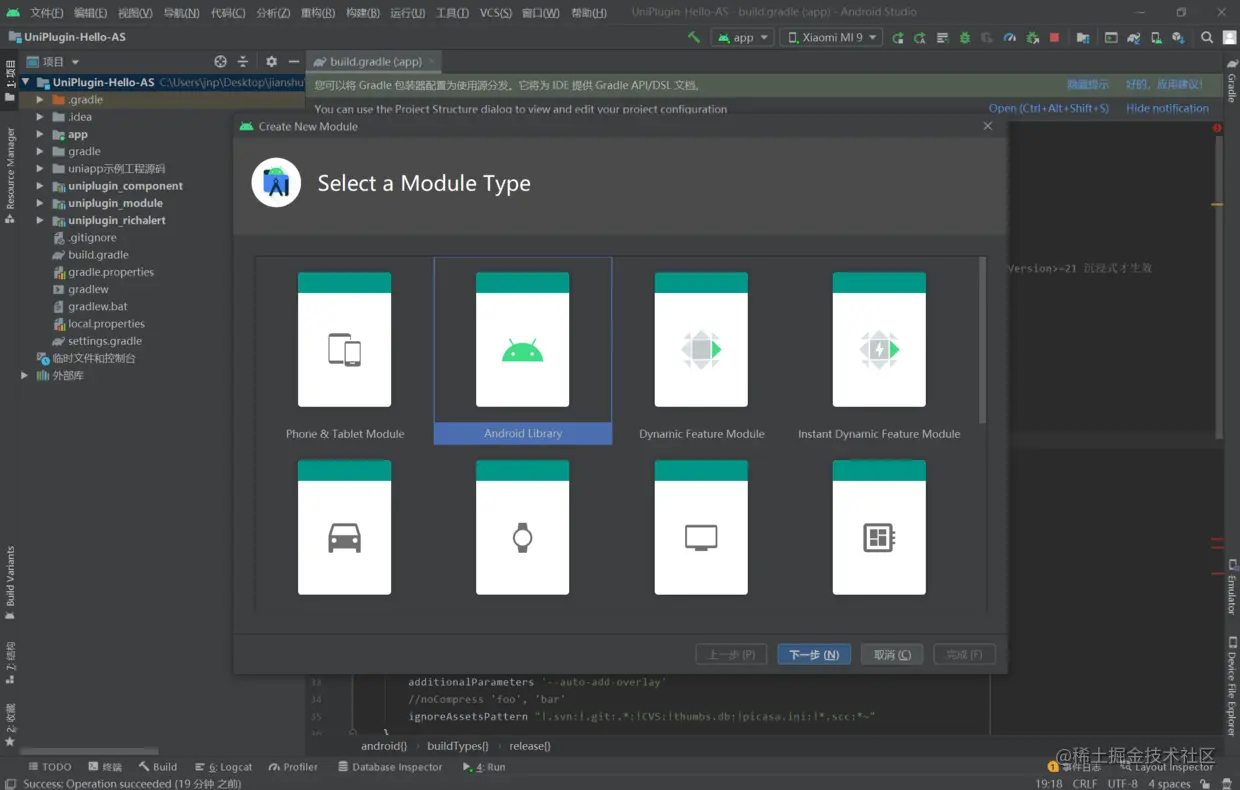Open SDK Manager cube icon in toolbar
This screenshot has height=790, width=1240.
(x=1178, y=38)
